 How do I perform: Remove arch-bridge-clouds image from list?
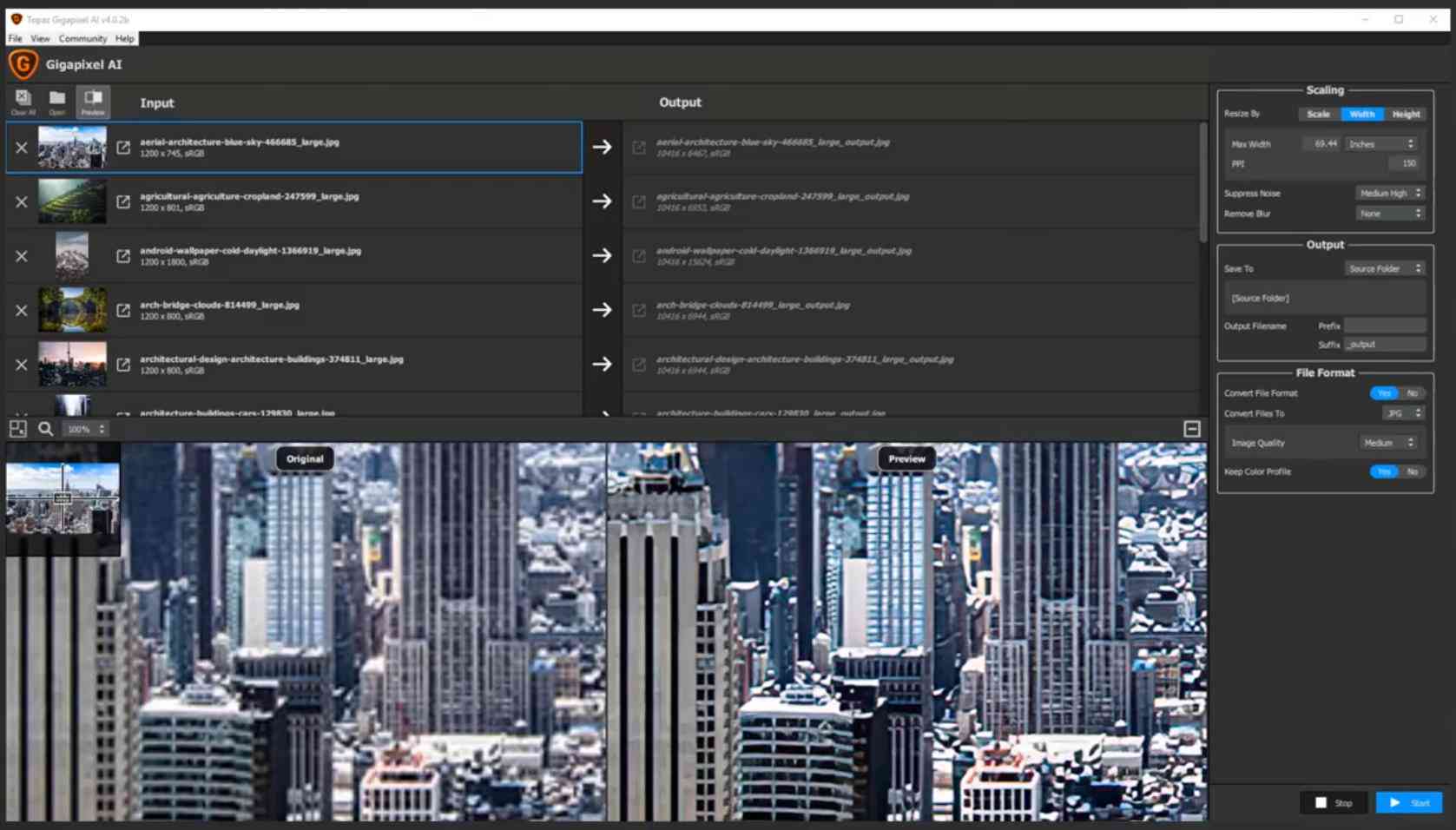click(22, 310)
